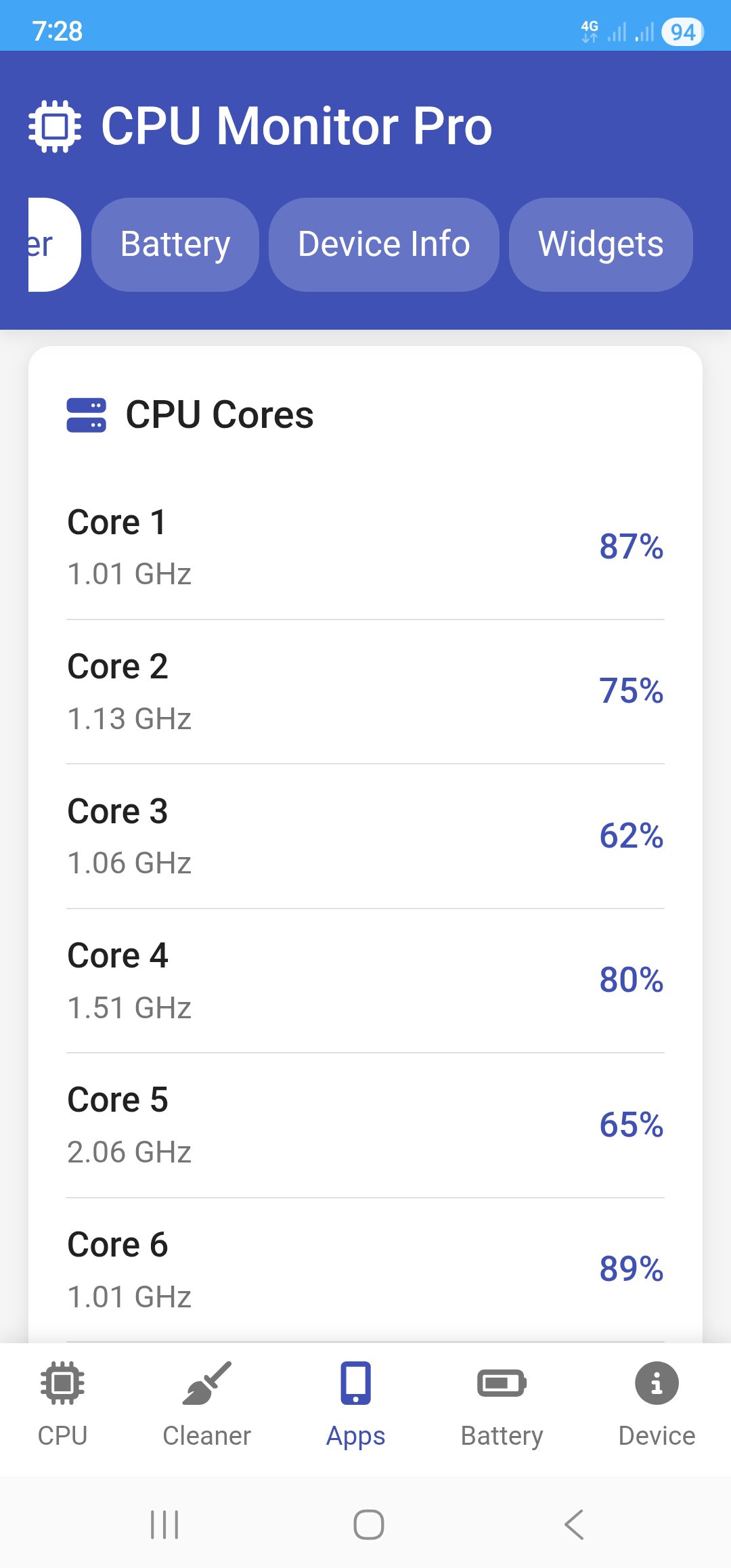The height and width of the screenshot is (1568, 731).
Task: Select the CPU tab icon in bottom navigation
Action: click(62, 1385)
